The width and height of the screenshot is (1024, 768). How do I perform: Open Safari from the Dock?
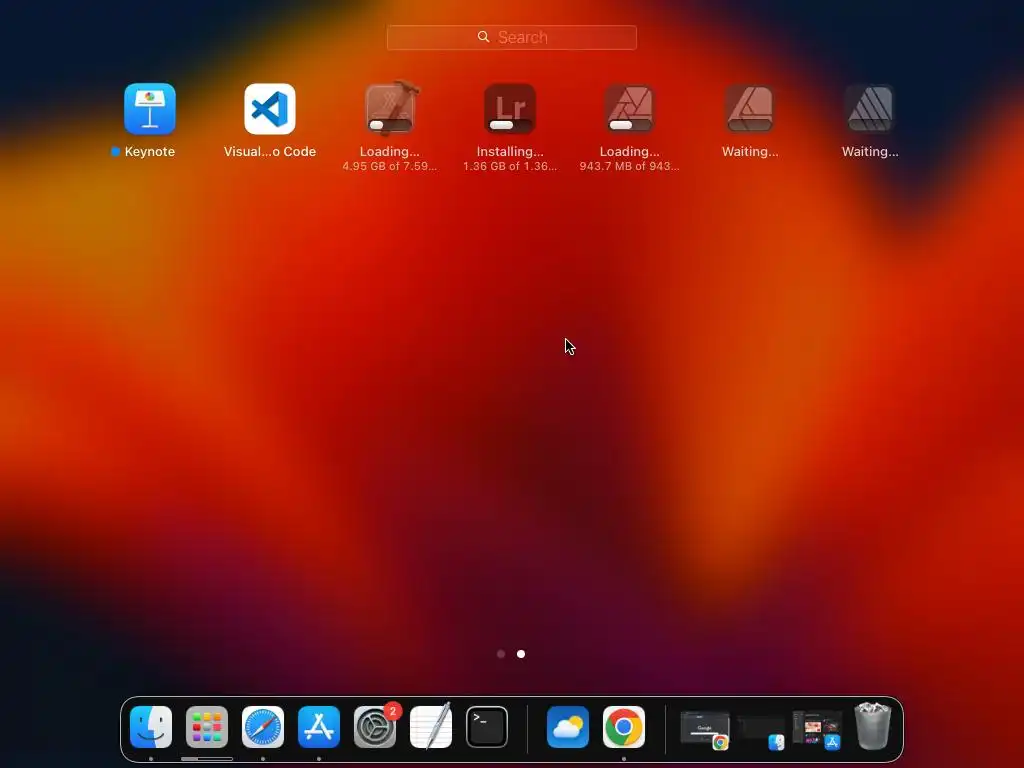coord(263,727)
